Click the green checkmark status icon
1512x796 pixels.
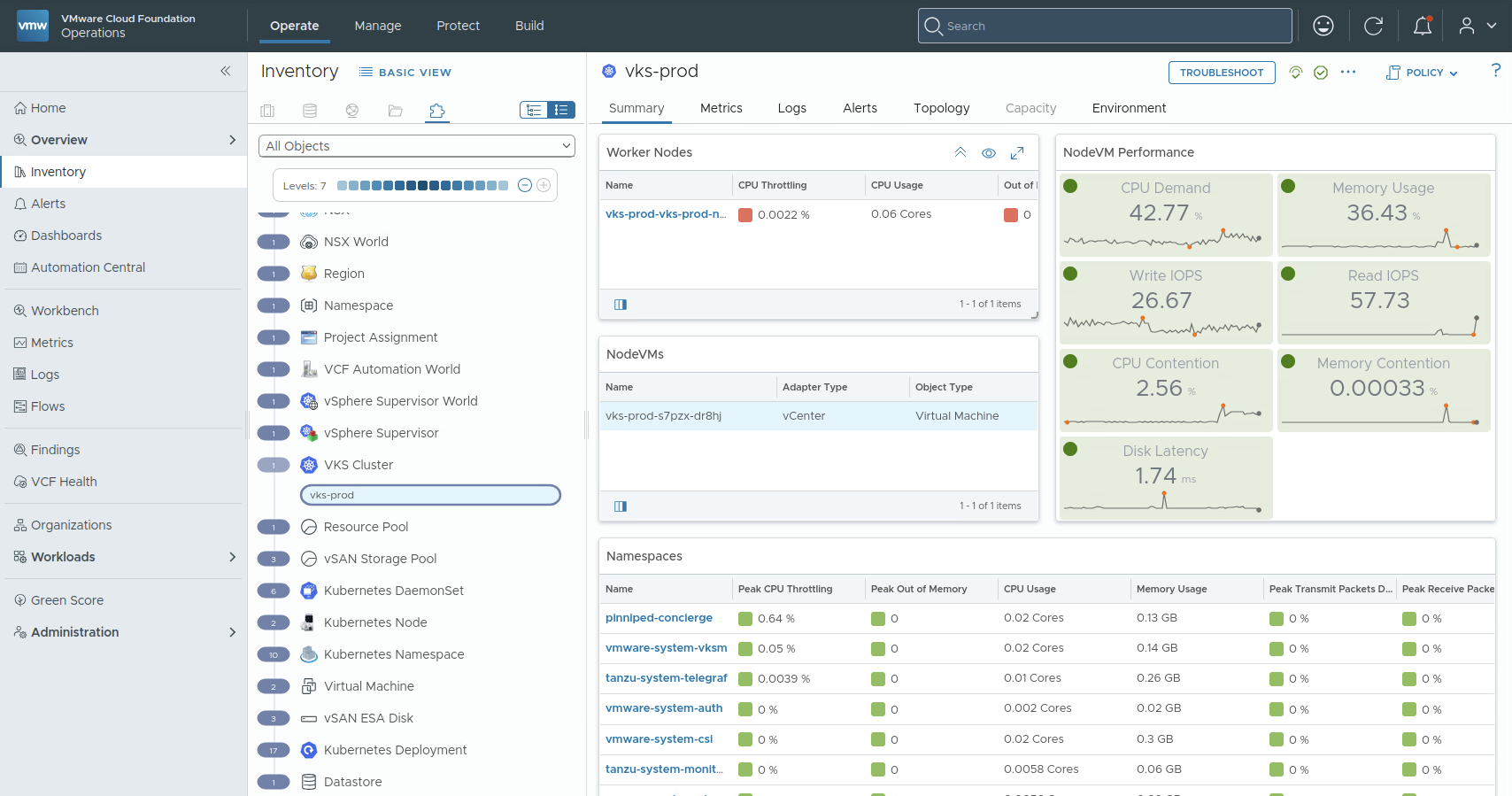(1321, 73)
